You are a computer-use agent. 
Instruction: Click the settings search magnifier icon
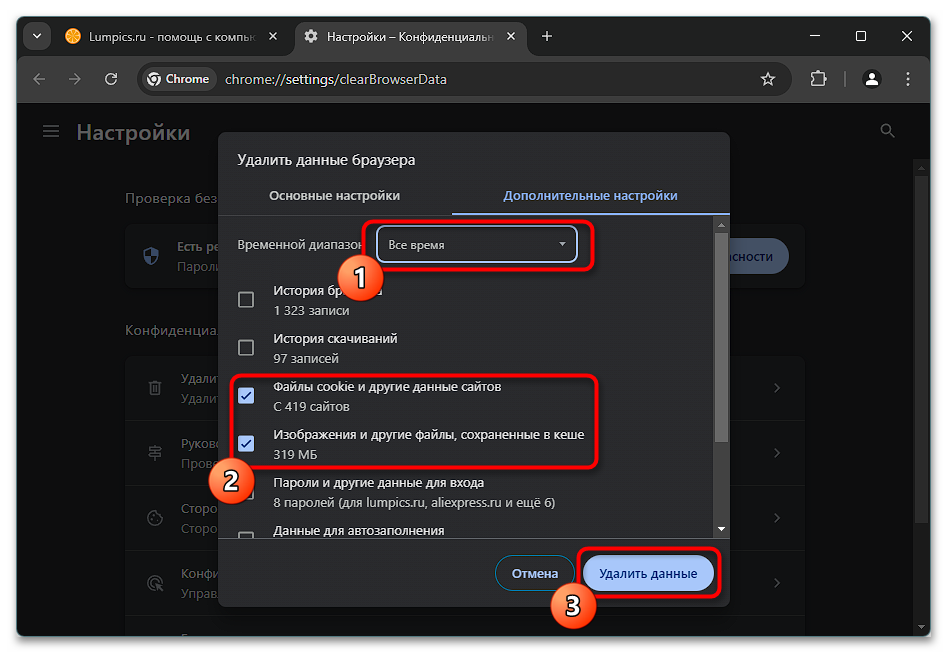pos(887,130)
